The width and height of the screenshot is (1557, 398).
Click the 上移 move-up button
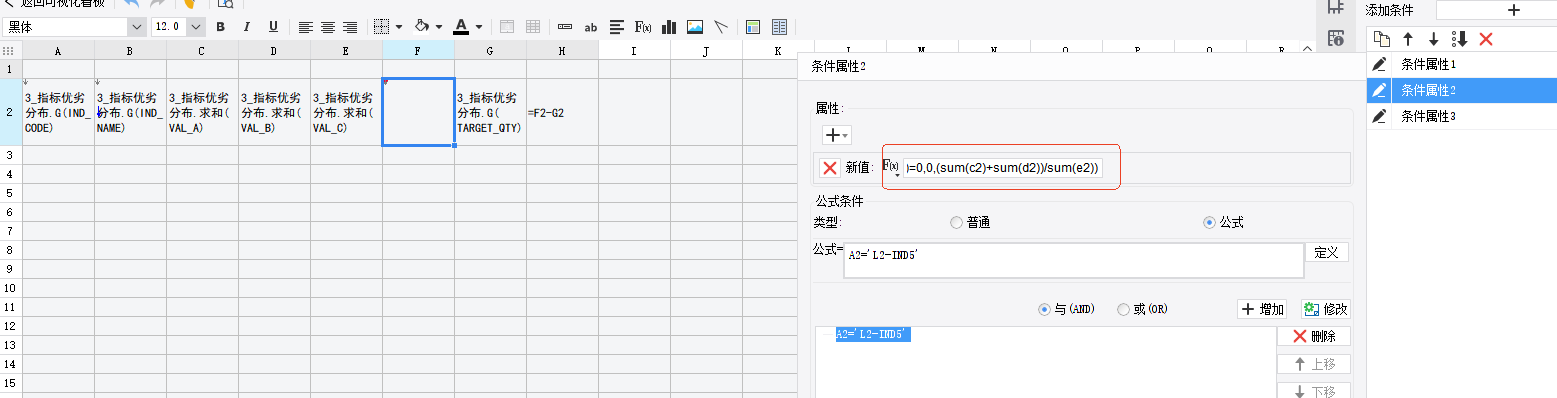pyautogui.click(x=1314, y=365)
